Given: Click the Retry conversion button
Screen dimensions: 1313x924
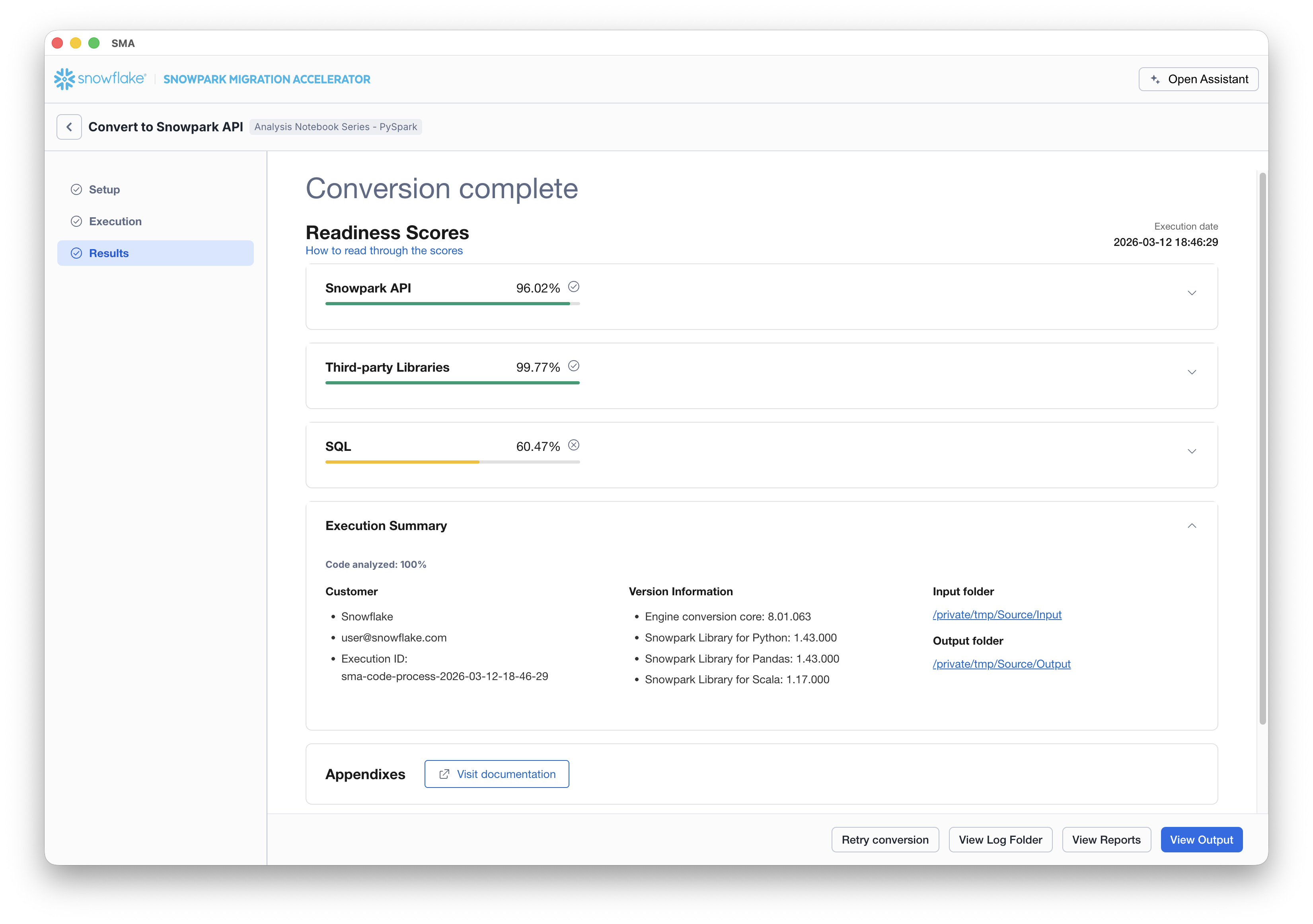Looking at the screenshot, I should click(884, 839).
